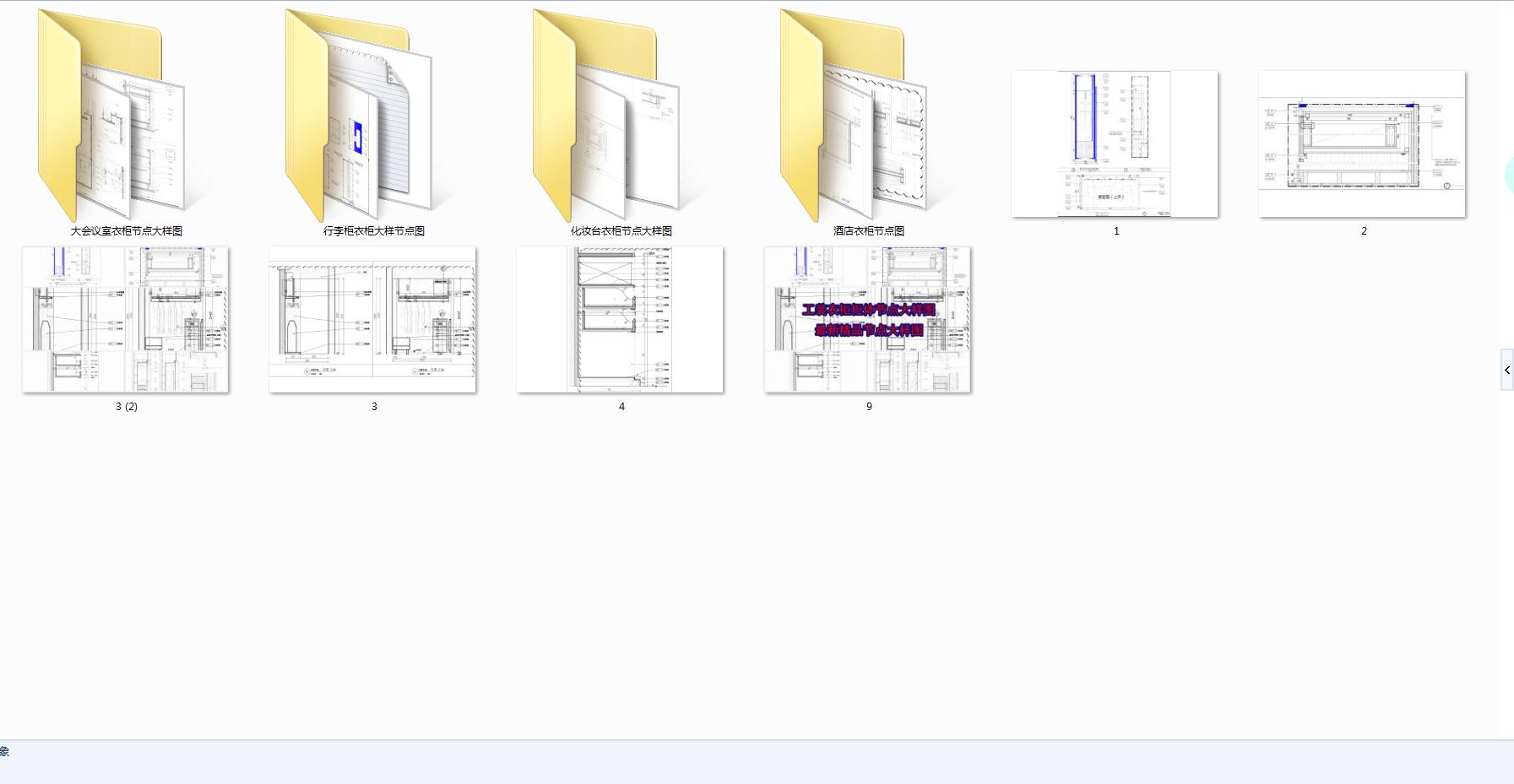The height and width of the screenshot is (784, 1514).
Task: Click the 化妆台衣柜节点大样图 name label
Action: (621, 230)
